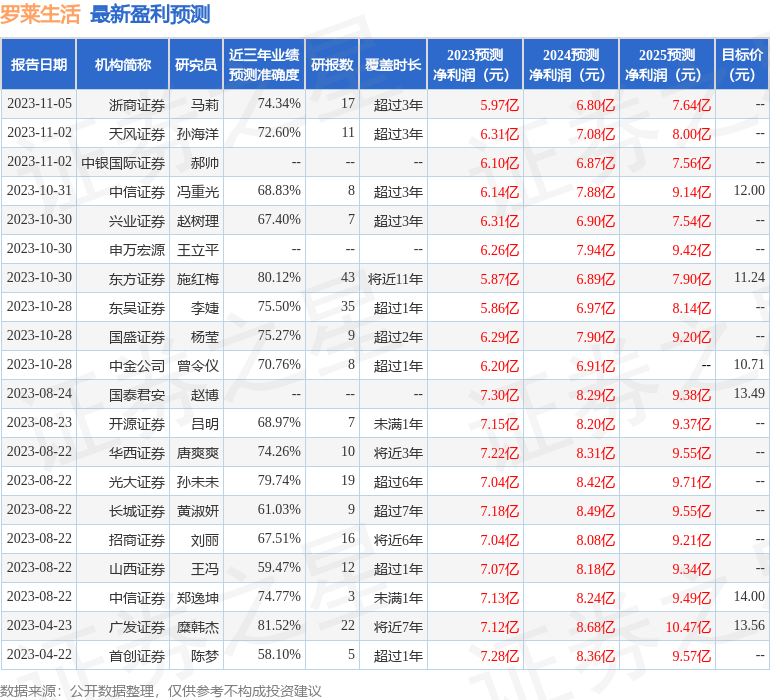The height and width of the screenshot is (700, 770).
Task: Click target price 14.00
Action: 749,596
